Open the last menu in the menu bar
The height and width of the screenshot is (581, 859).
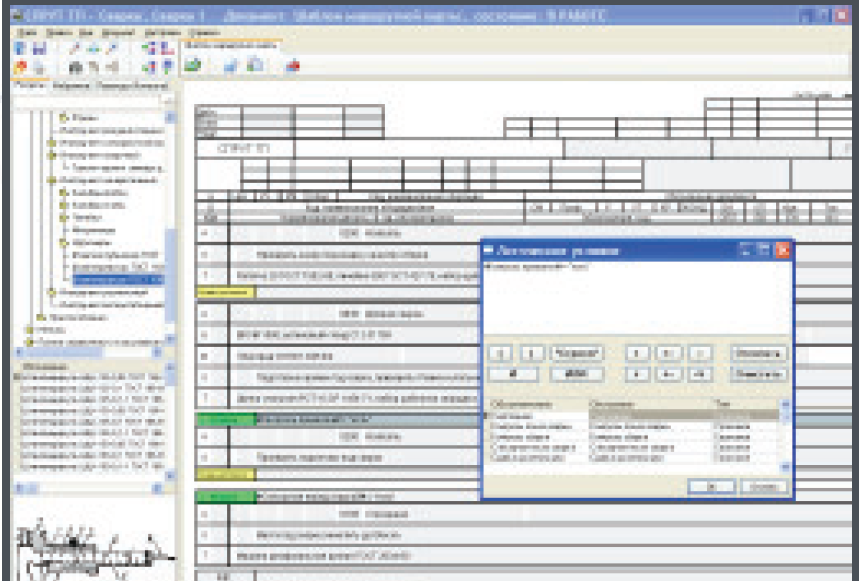tap(204, 33)
